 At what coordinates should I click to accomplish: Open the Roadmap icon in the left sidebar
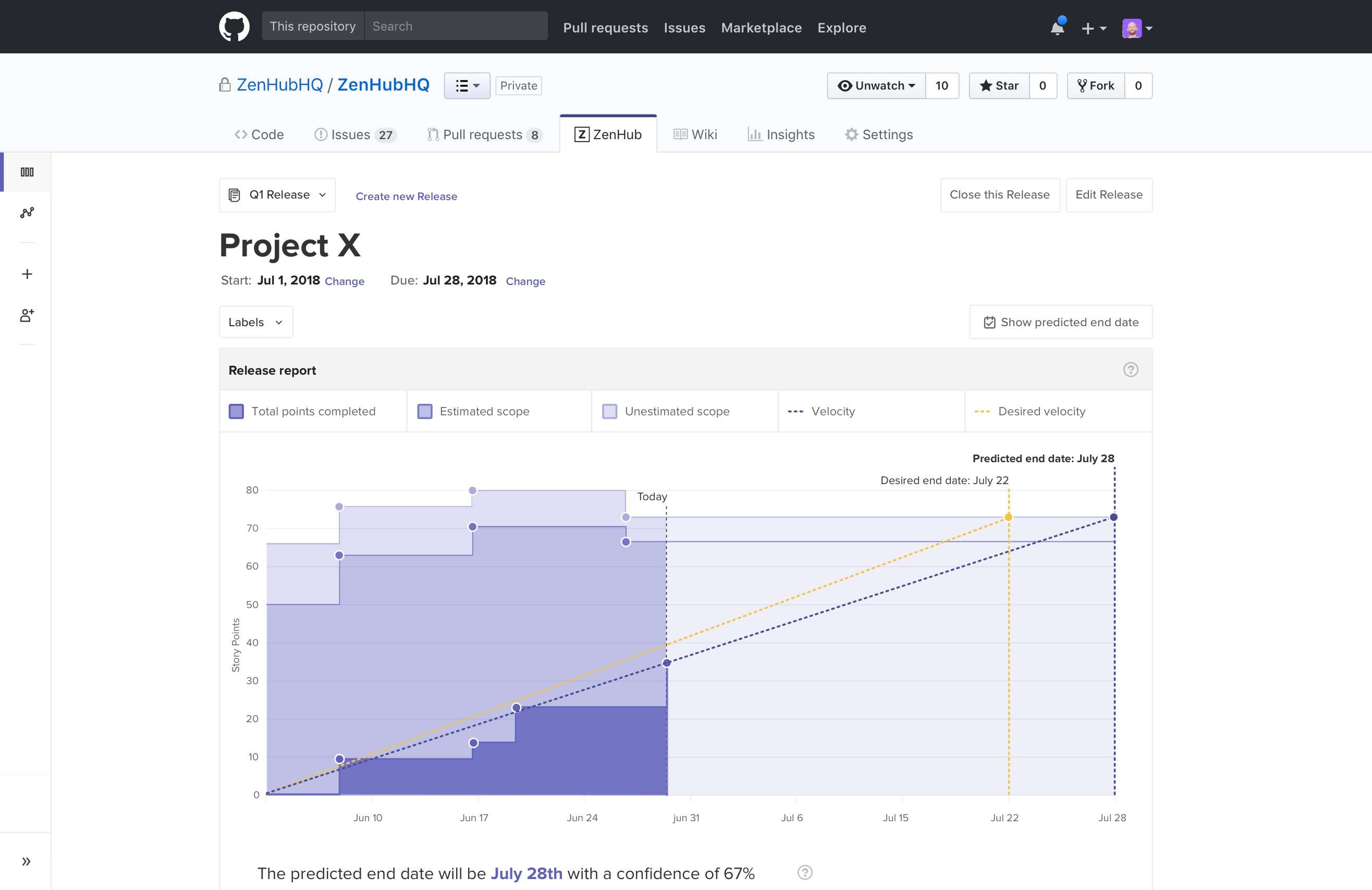click(x=26, y=213)
